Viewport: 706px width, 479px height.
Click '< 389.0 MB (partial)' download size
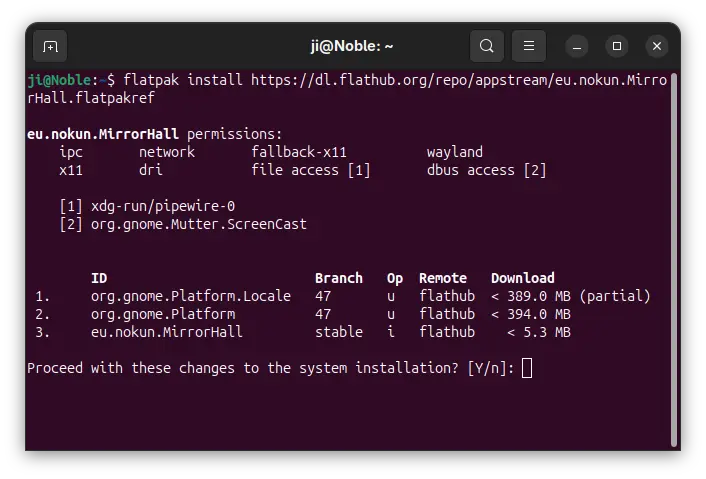click(x=571, y=296)
